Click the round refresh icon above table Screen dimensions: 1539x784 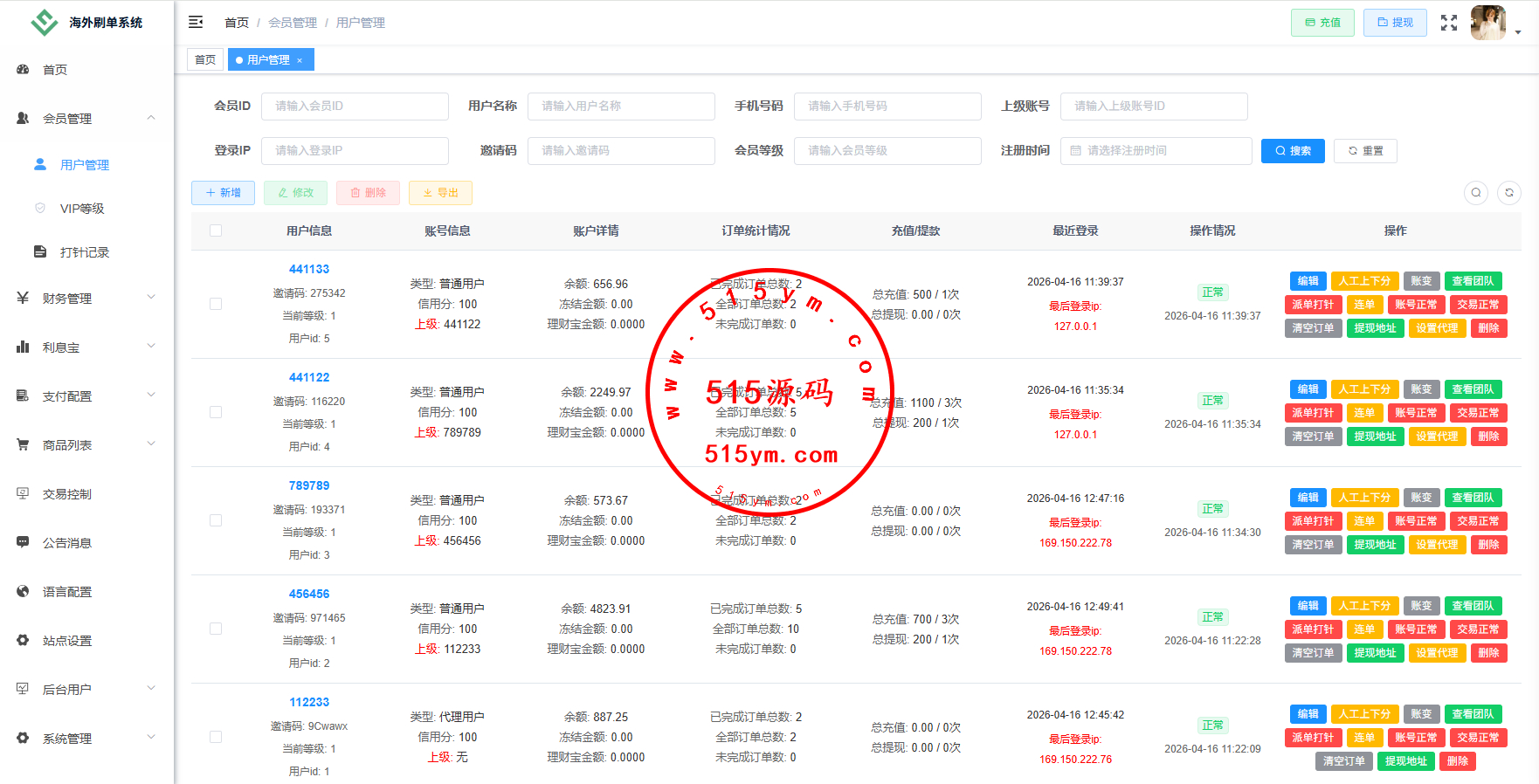1508,193
